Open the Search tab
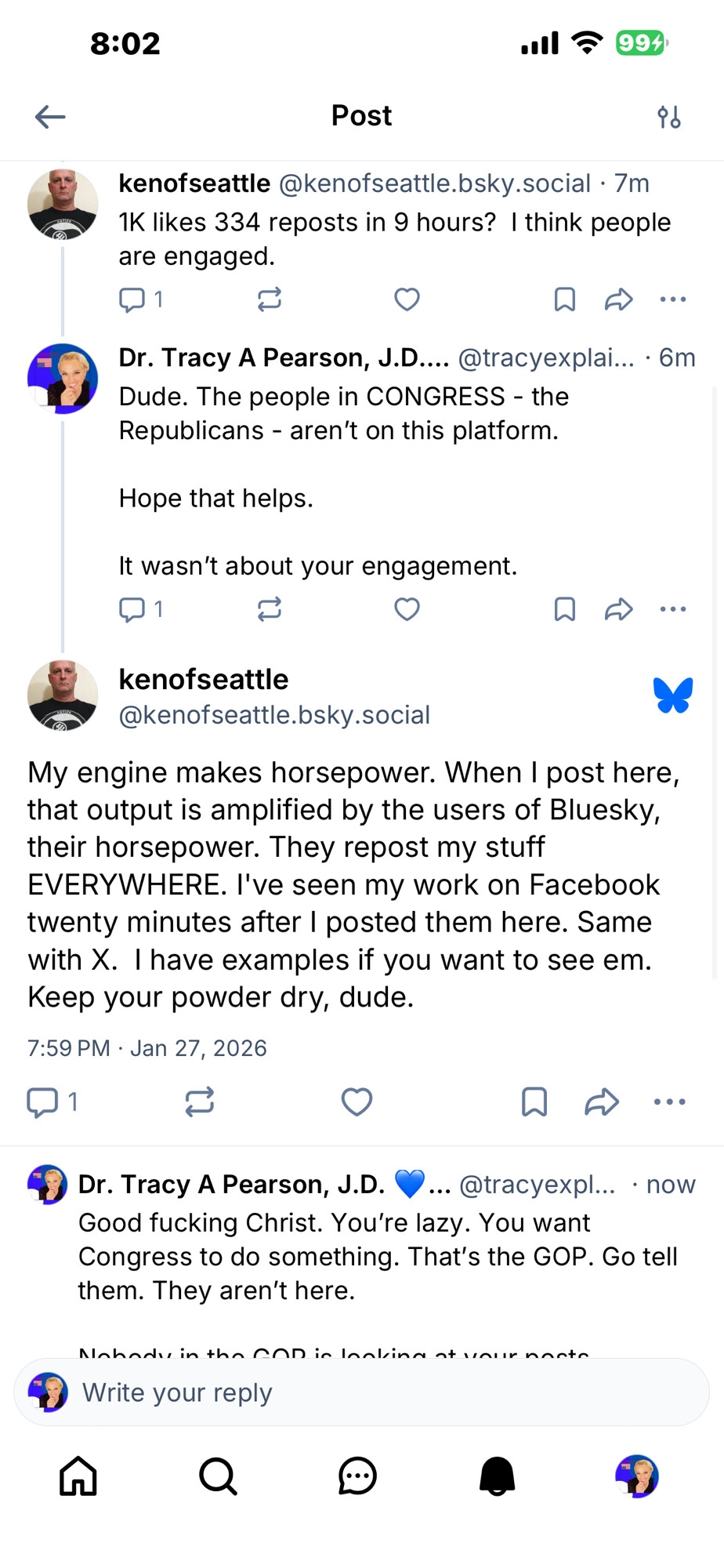 tap(218, 1476)
